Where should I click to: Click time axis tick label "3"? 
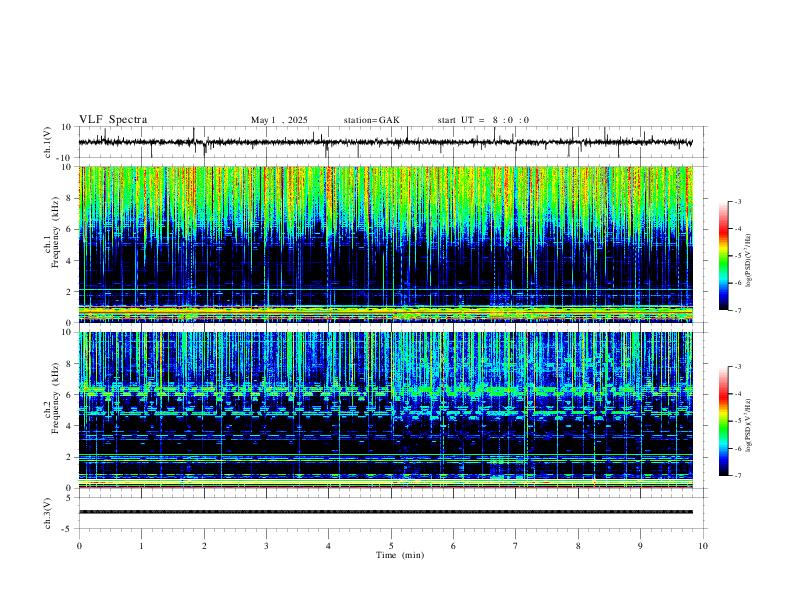tap(266, 546)
